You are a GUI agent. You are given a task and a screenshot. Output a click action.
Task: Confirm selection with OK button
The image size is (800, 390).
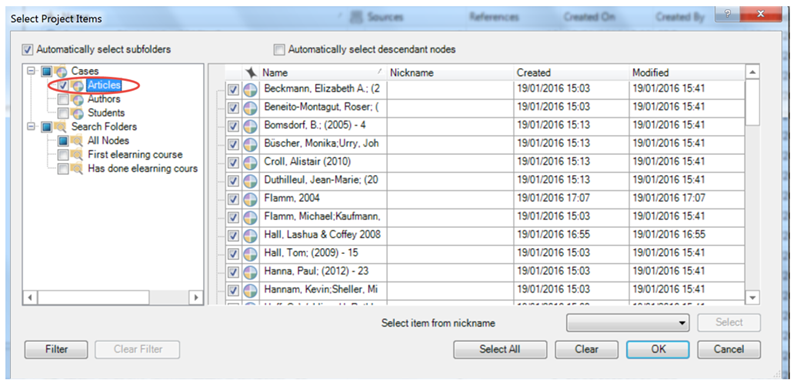coord(658,350)
